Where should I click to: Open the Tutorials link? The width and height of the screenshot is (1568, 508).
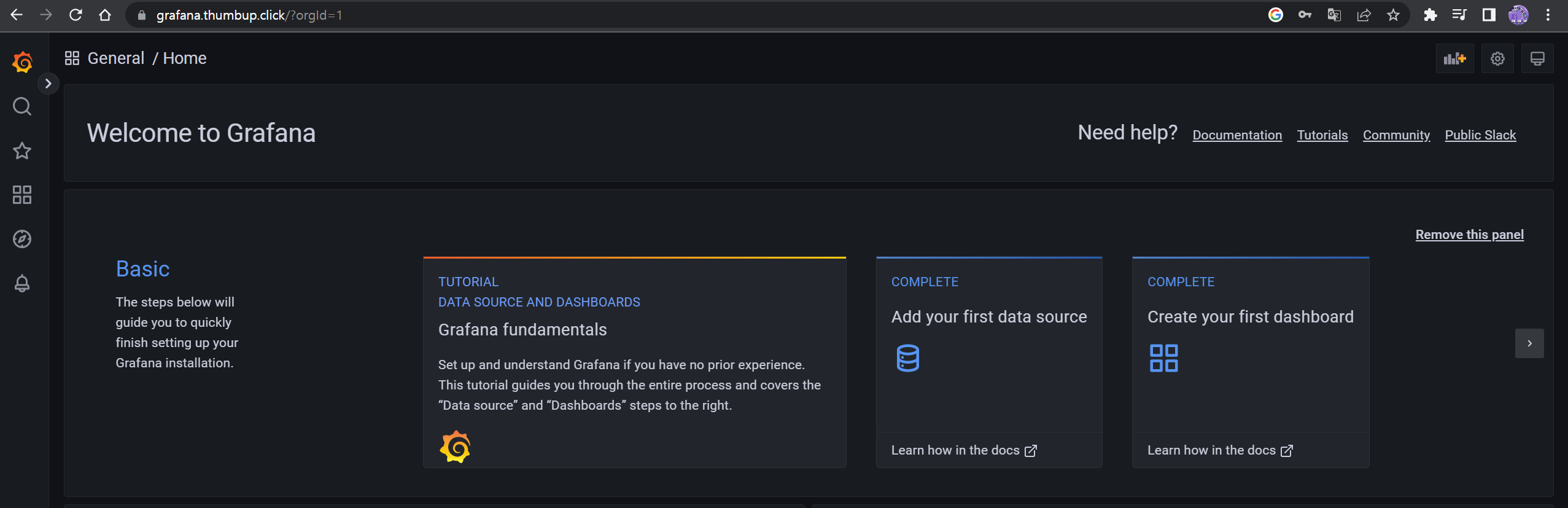pyautogui.click(x=1322, y=135)
